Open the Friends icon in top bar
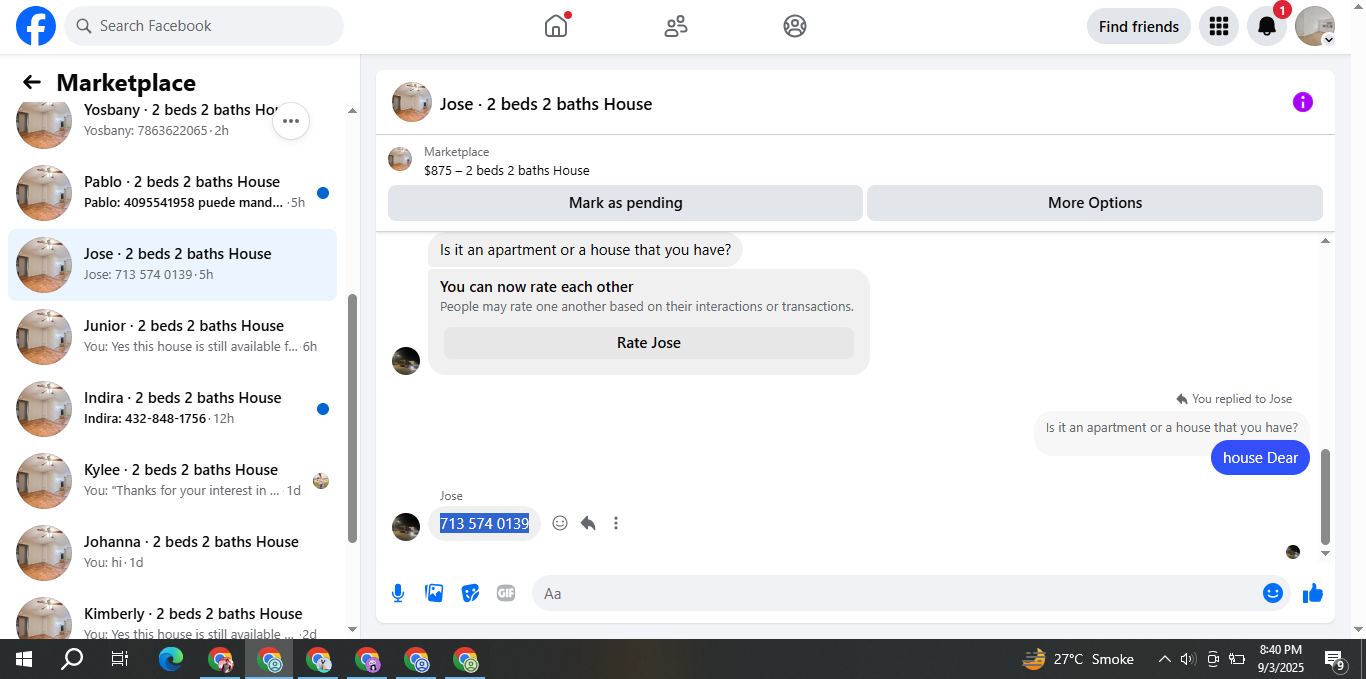This screenshot has height=679, width=1366. click(x=676, y=26)
